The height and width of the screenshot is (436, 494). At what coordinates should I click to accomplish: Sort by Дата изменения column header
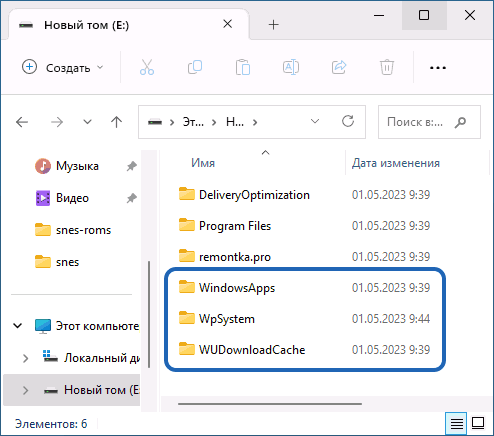point(396,163)
